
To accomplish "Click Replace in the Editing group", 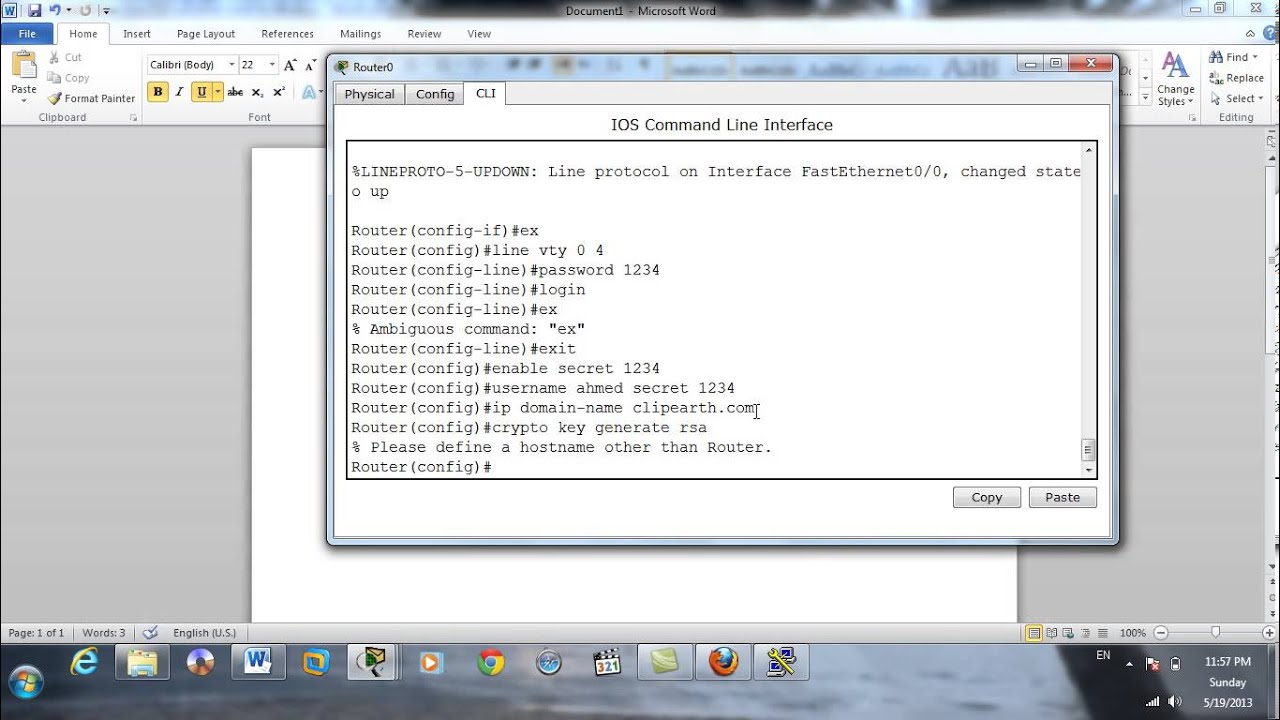I will tap(1237, 78).
